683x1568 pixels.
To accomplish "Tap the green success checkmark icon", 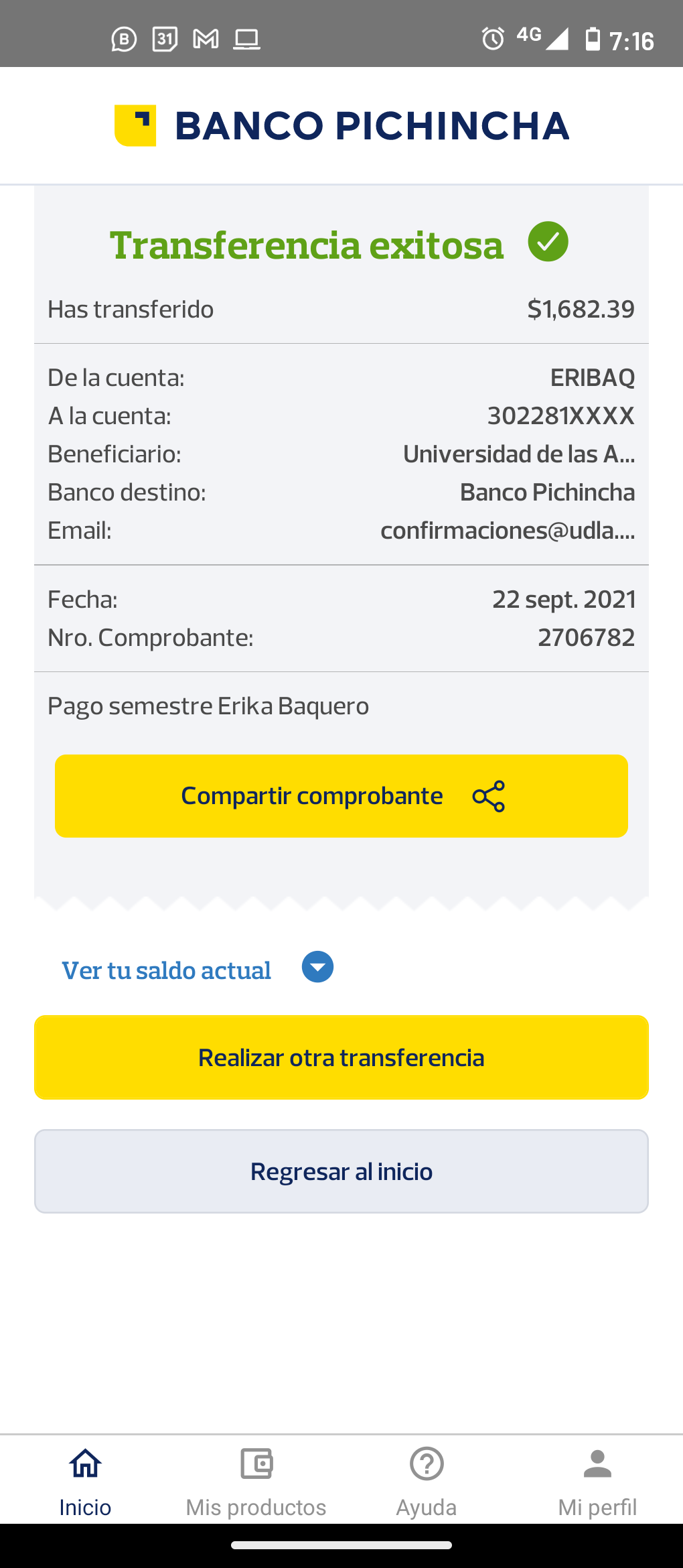I will tap(548, 242).
